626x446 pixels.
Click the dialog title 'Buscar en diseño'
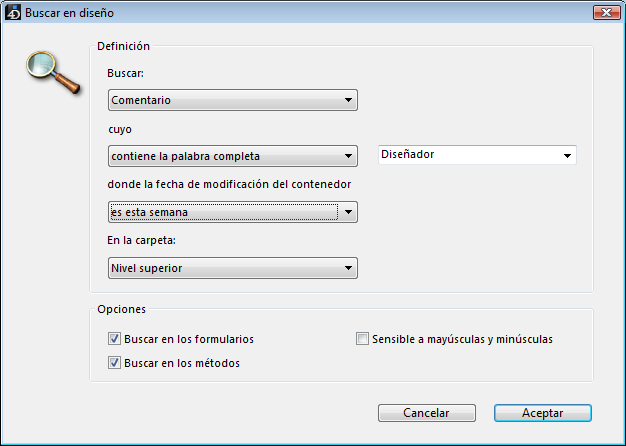pyautogui.click(x=68, y=12)
